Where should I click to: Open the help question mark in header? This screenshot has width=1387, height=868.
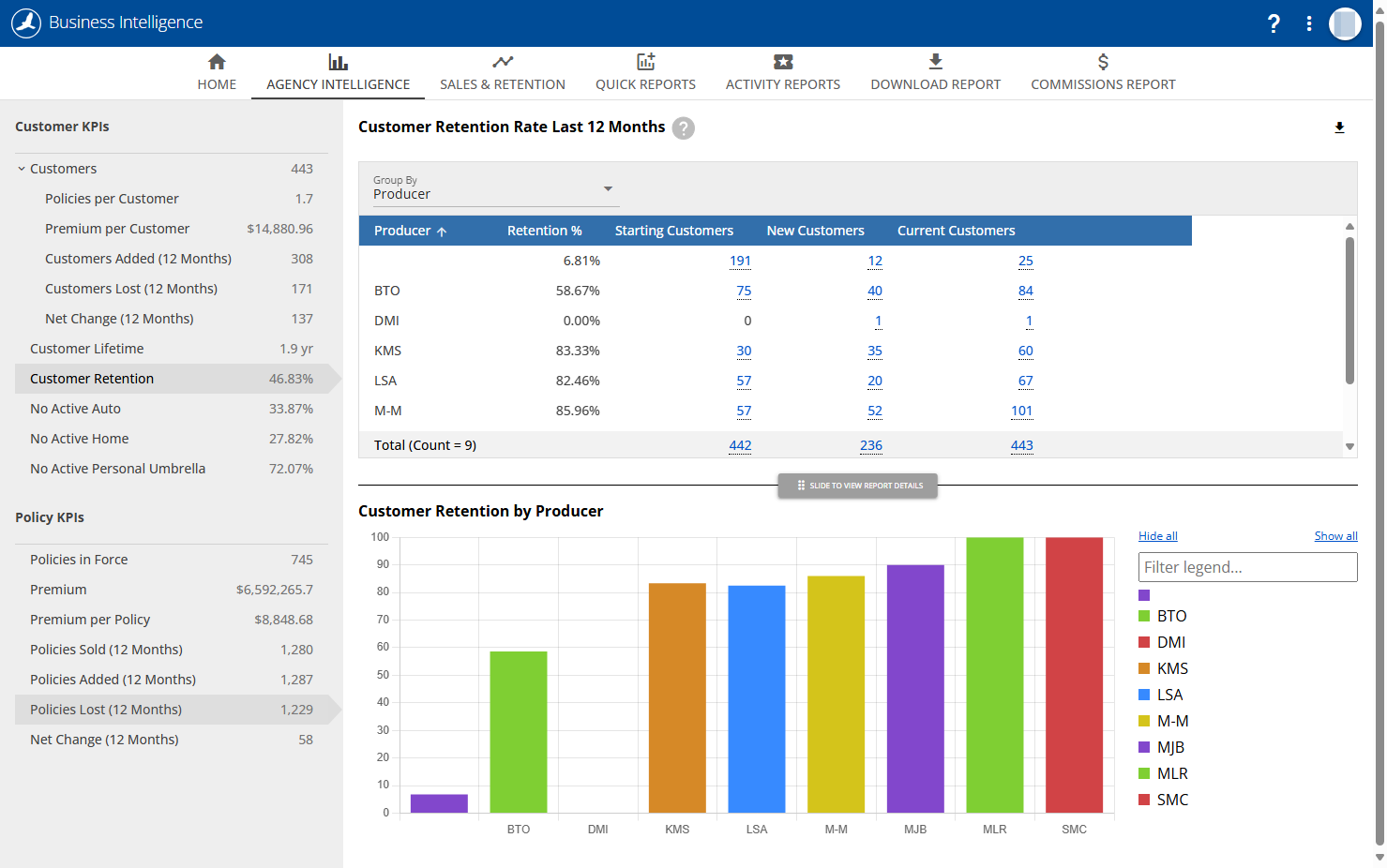(1274, 23)
